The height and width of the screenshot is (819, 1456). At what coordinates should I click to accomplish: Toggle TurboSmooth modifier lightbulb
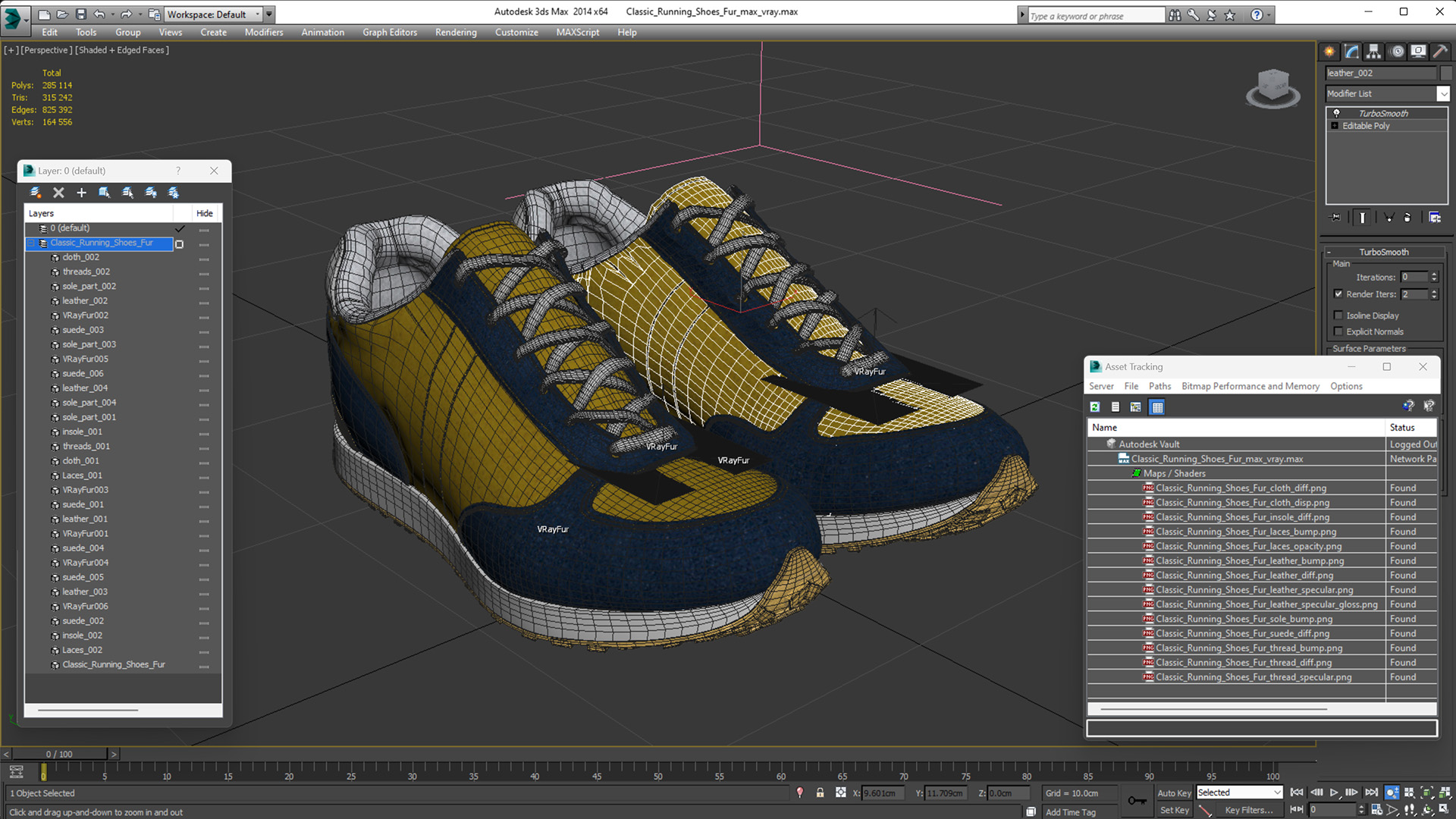click(x=1336, y=113)
